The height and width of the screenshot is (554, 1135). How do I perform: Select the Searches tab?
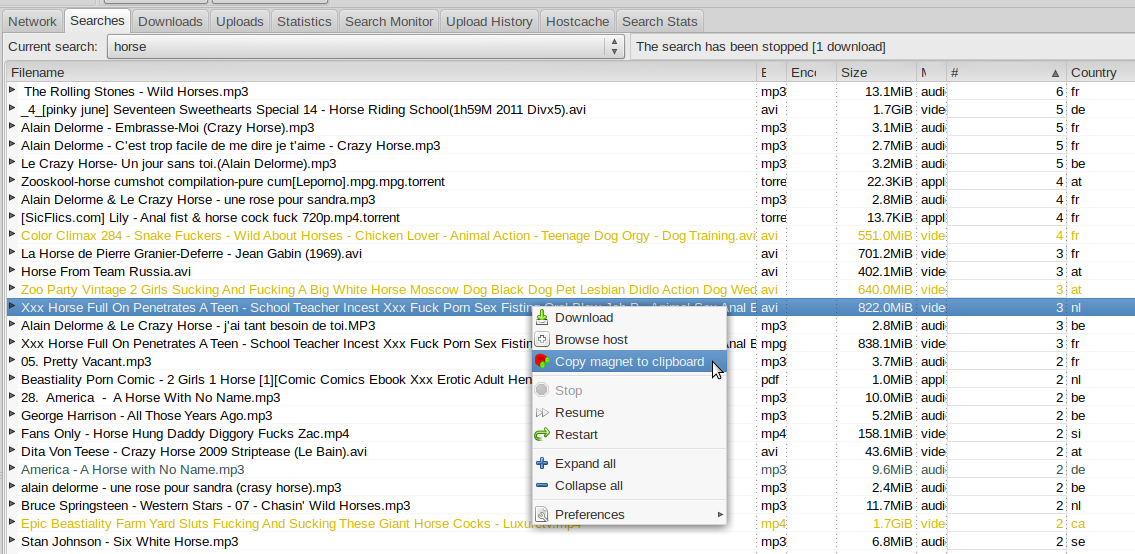point(97,20)
